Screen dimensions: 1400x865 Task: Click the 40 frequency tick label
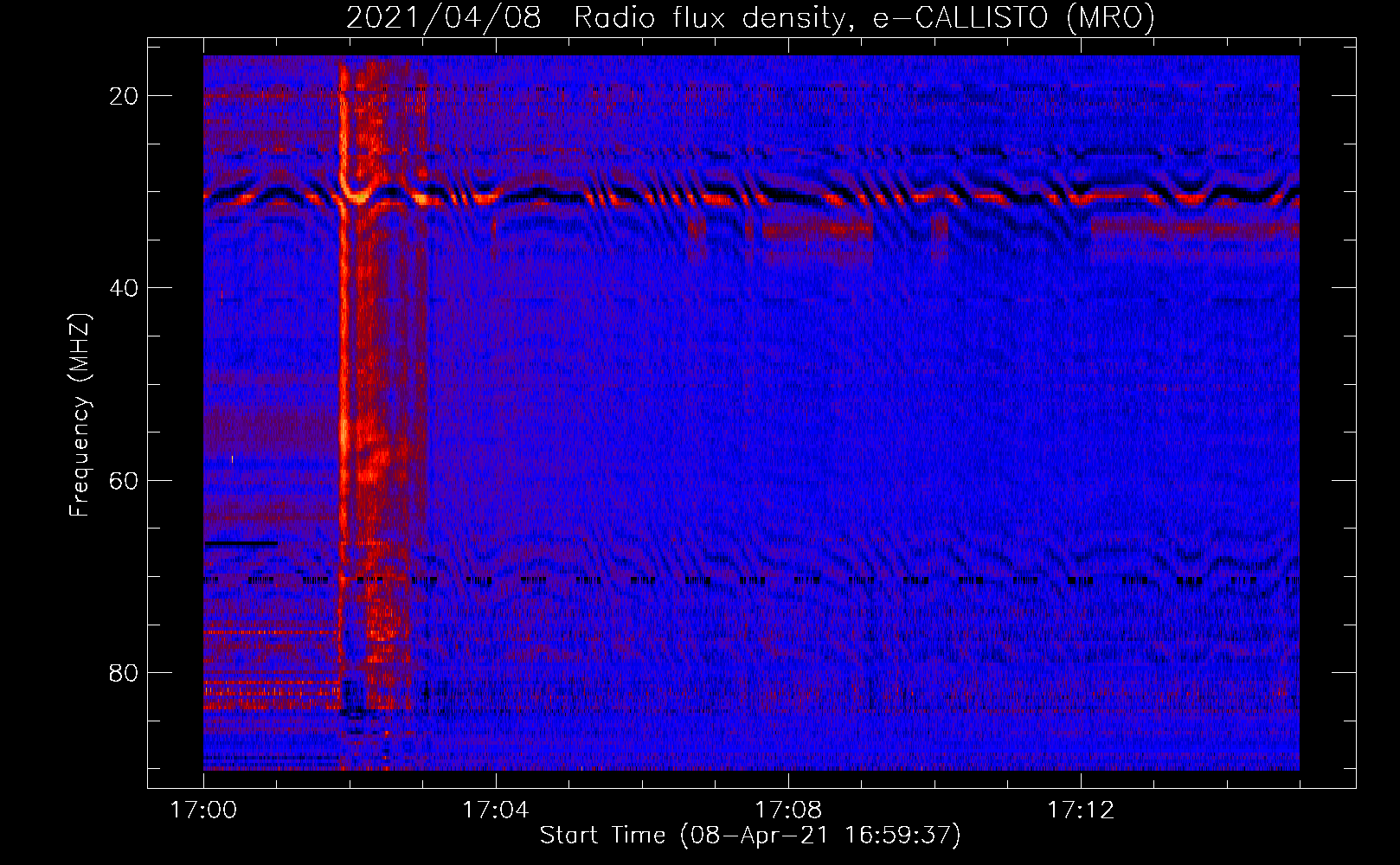125,288
